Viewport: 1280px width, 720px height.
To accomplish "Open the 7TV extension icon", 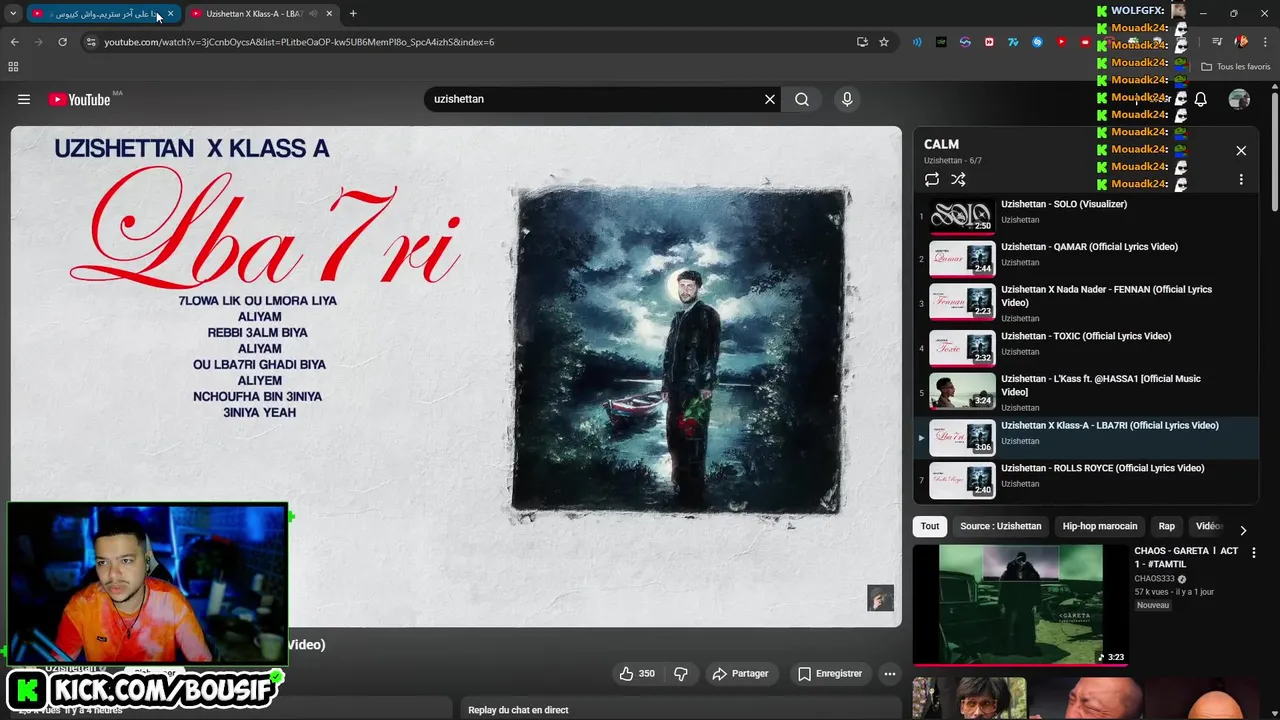I will [1013, 42].
